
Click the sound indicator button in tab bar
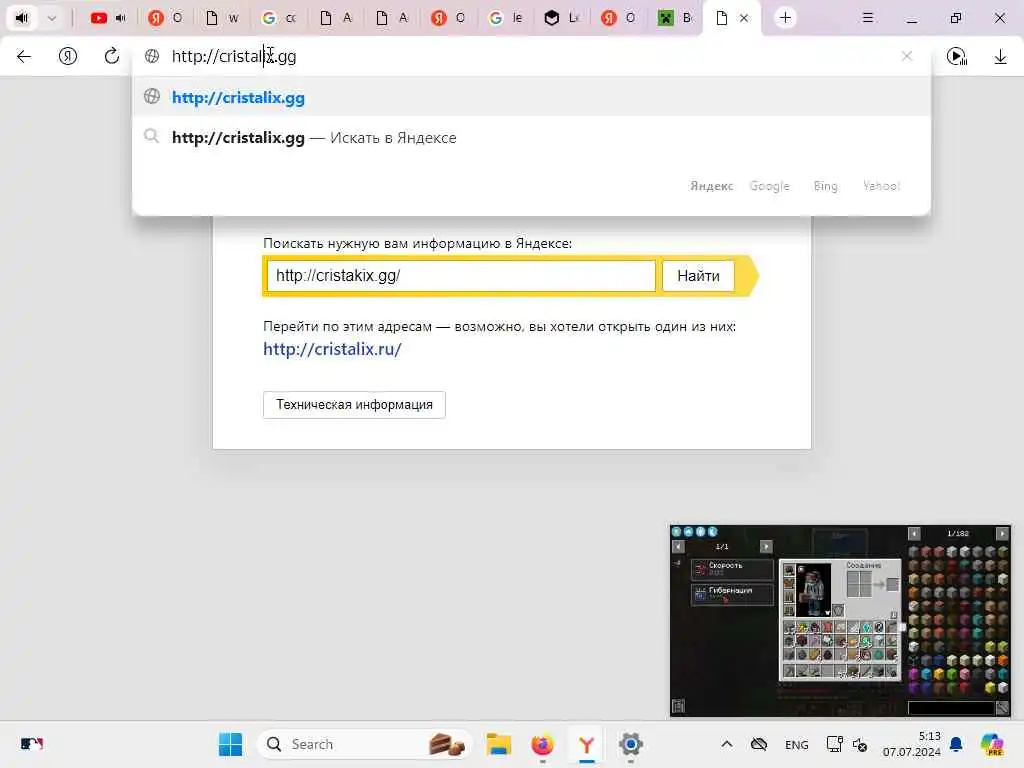(x=22, y=18)
